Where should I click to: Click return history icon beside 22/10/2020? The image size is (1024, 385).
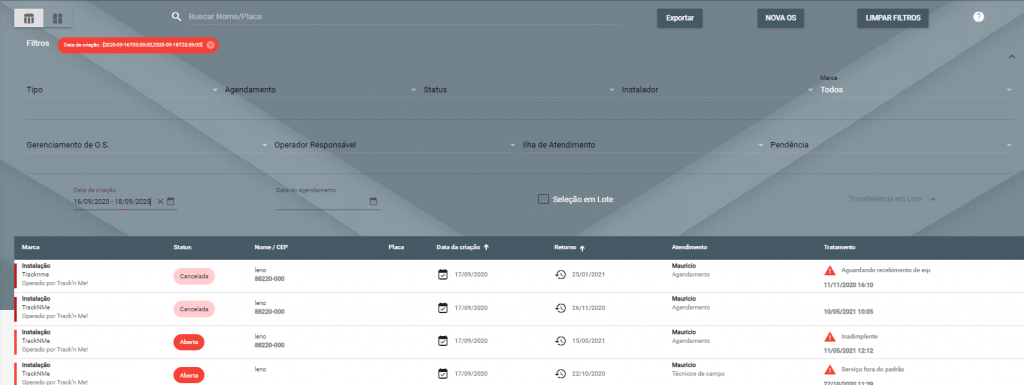(x=560, y=374)
